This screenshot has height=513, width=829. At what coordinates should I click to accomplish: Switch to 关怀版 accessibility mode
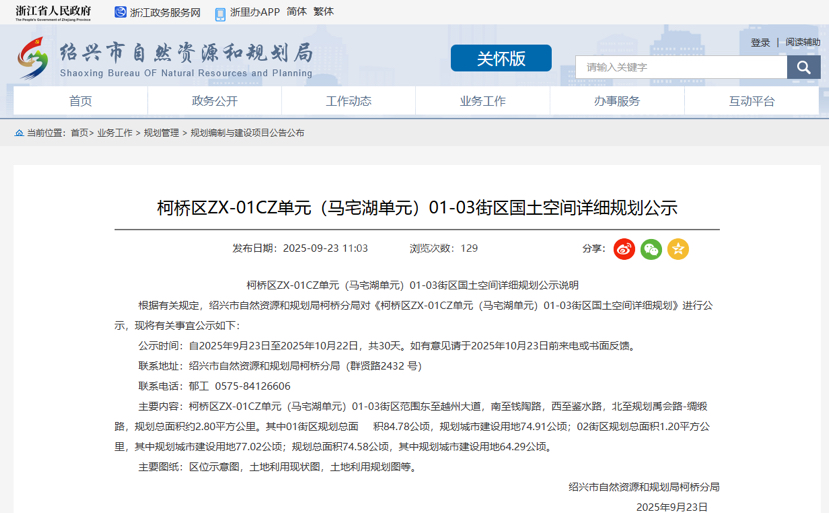(x=500, y=58)
